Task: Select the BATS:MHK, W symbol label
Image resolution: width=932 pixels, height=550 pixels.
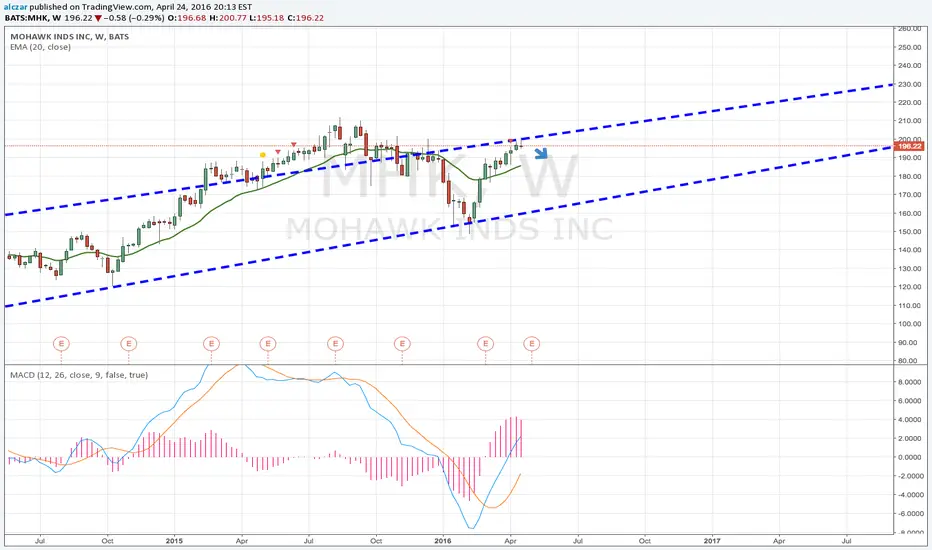Action: [33, 18]
